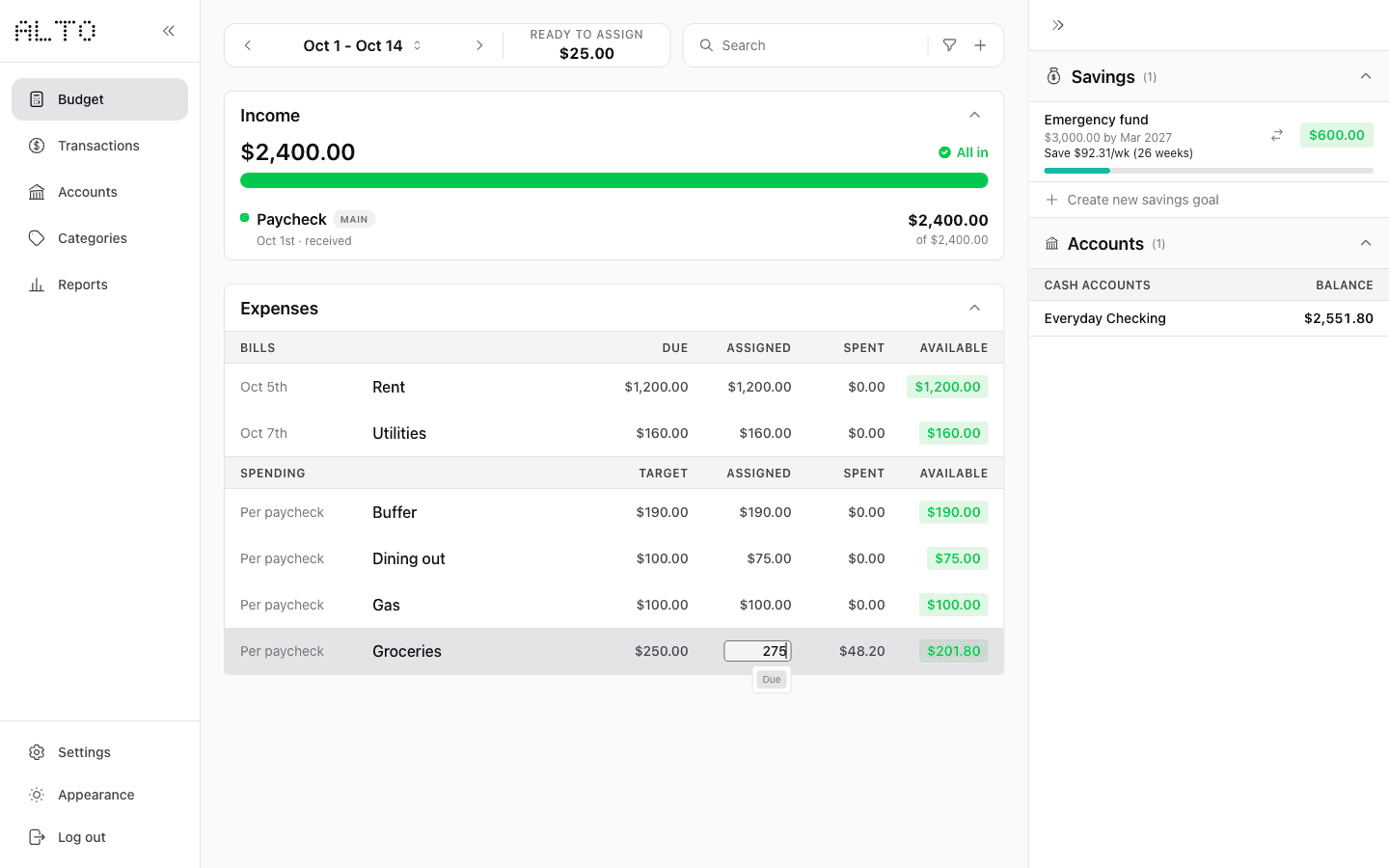Open Appearance options
This screenshot has width=1389, height=868.
[99, 795]
